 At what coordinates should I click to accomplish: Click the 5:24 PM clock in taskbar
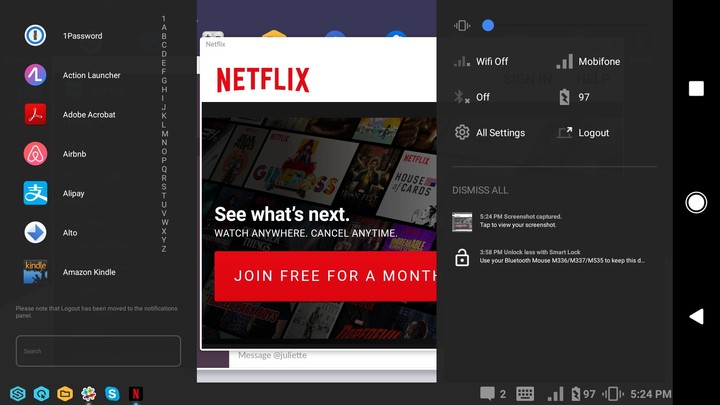651,394
